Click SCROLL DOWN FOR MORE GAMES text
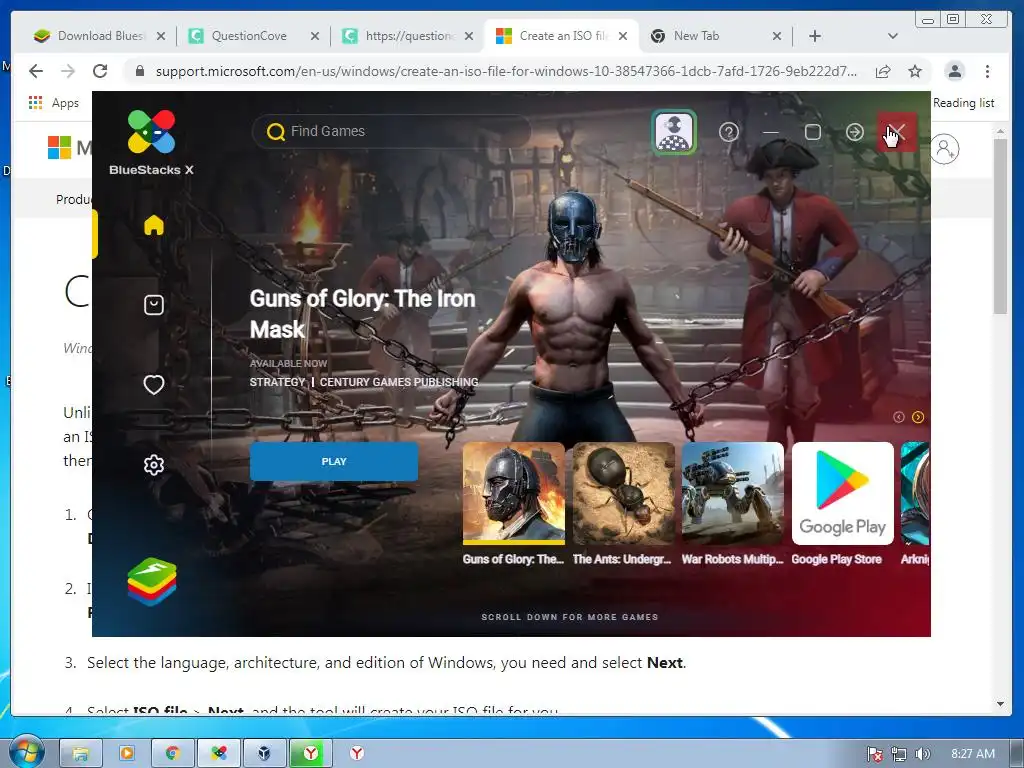 (x=569, y=617)
